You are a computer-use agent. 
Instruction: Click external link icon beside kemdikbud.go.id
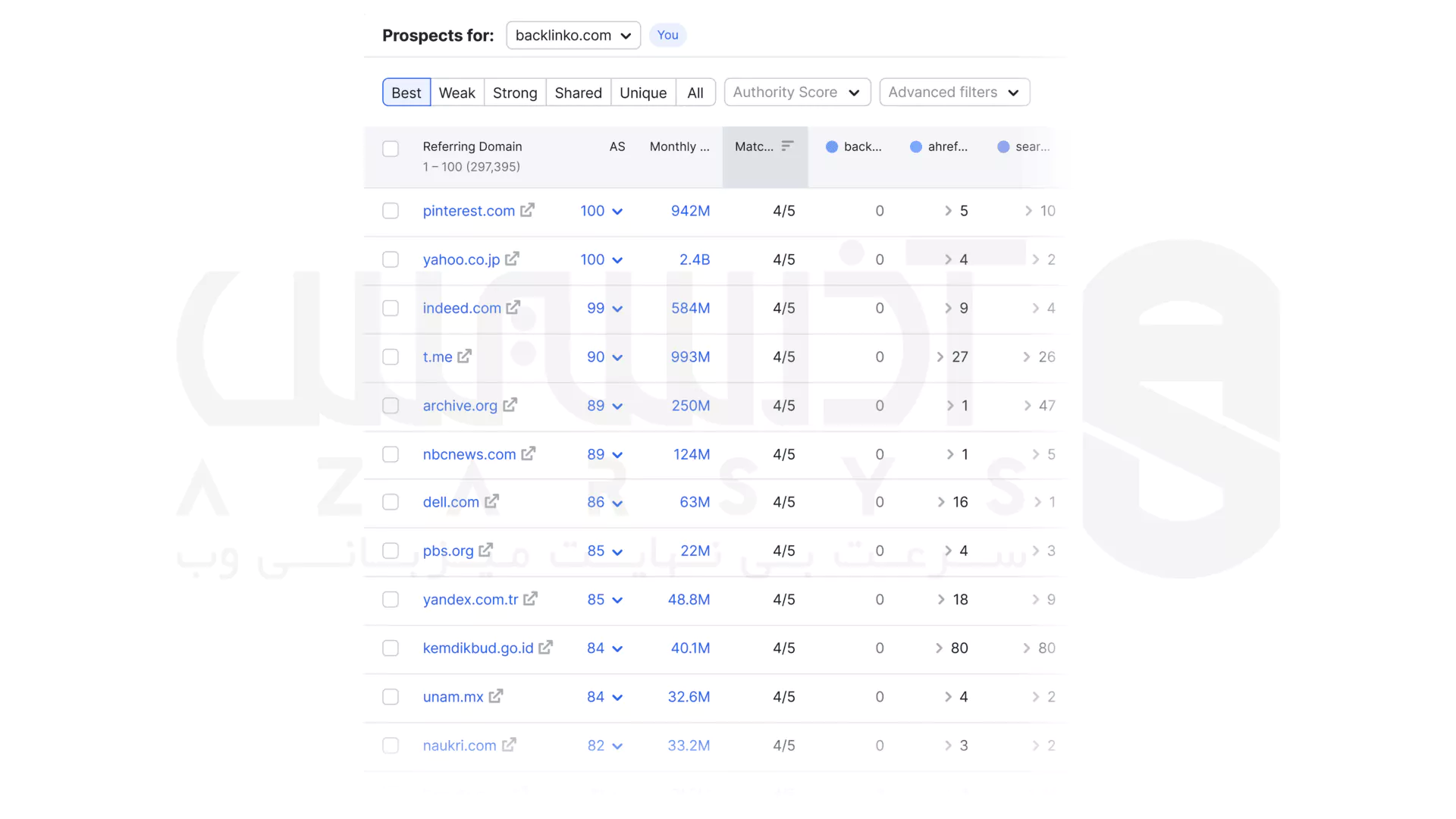coord(545,648)
